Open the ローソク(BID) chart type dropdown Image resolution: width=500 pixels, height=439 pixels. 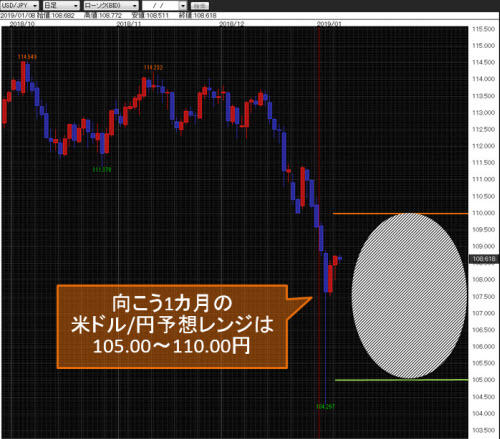tap(111, 5)
